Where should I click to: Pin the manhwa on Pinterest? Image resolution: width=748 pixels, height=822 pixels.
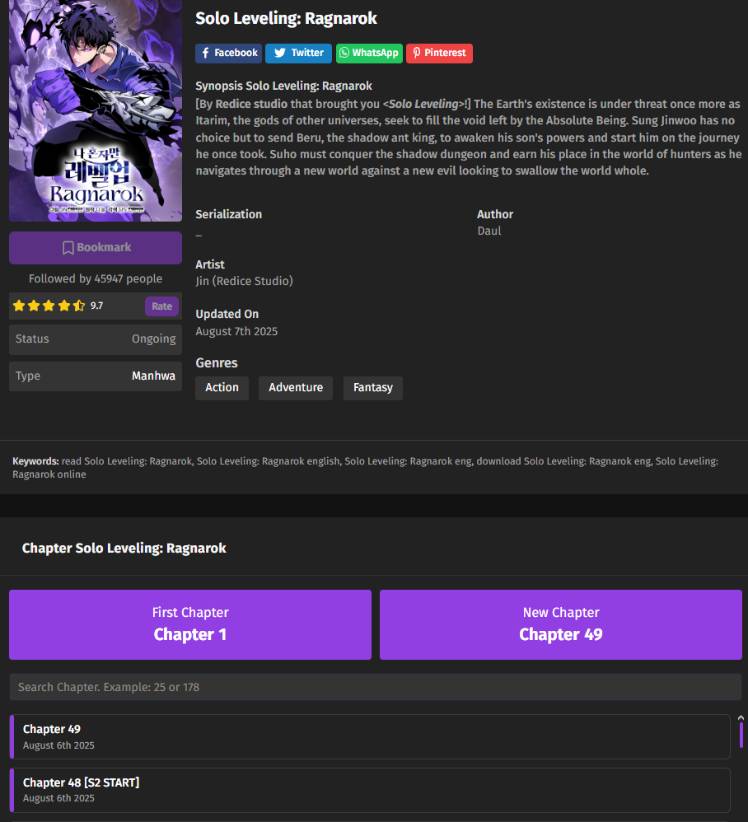(x=439, y=53)
